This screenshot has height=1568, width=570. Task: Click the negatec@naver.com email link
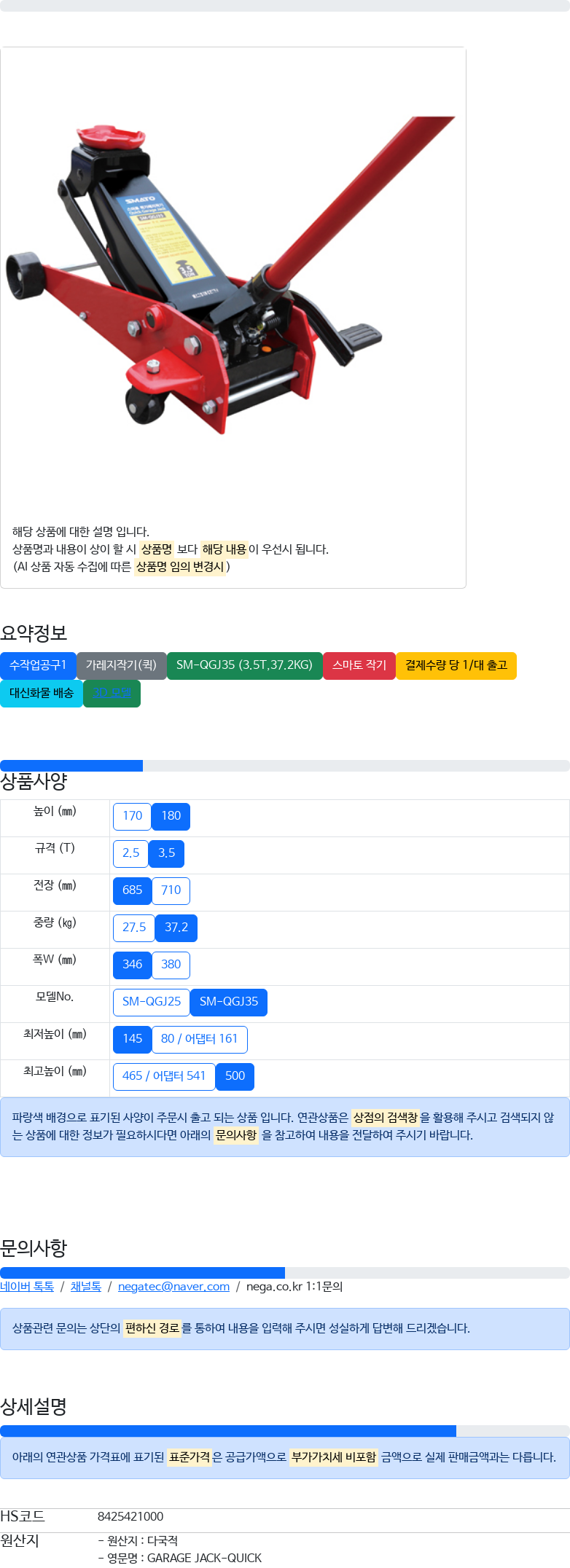[173, 1286]
